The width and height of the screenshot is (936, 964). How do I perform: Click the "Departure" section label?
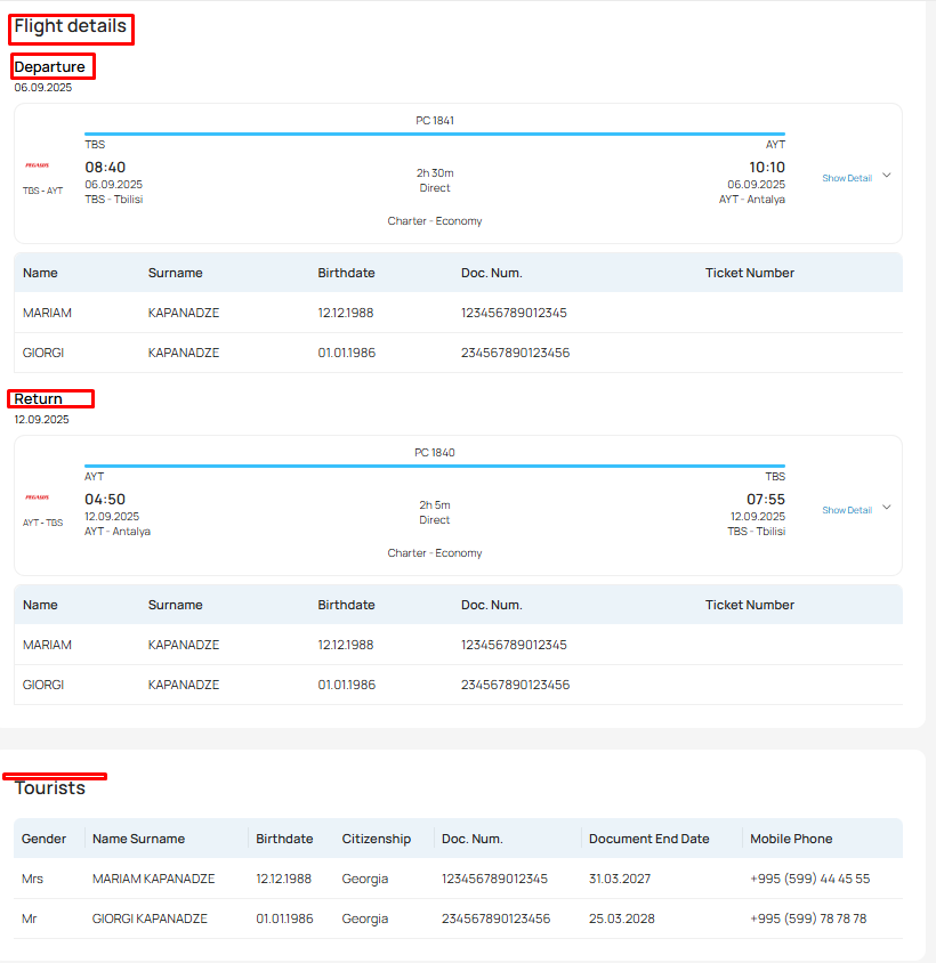click(50, 66)
